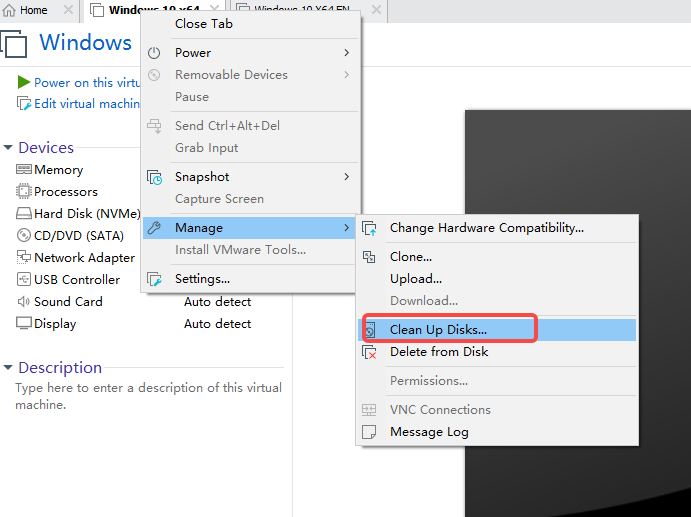This screenshot has height=517, width=691.
Task: Click the Snapshot clock icon
Action: pyautogui.click(x=154, y=177)
